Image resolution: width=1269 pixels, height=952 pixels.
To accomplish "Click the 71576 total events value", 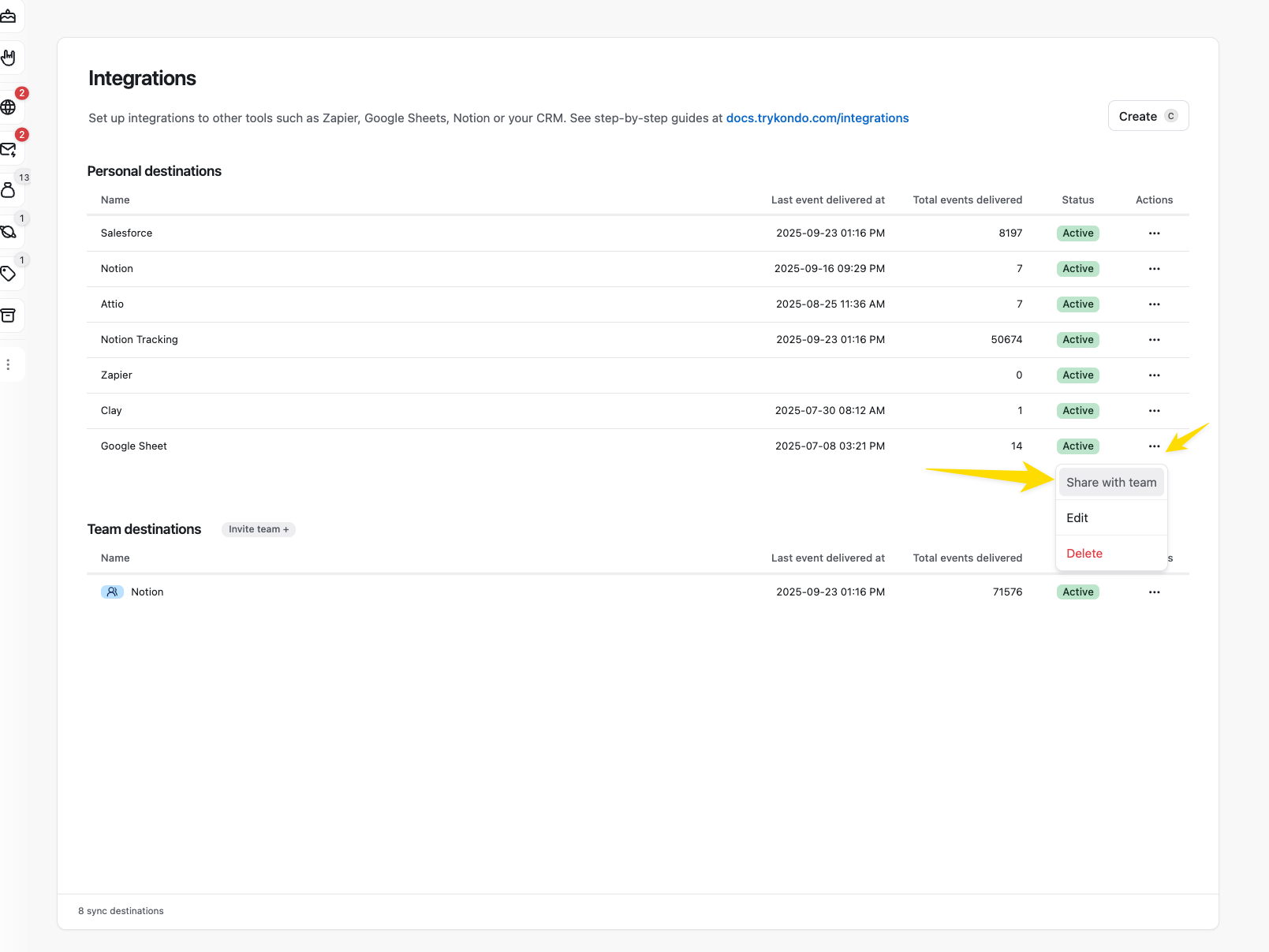I will click(x=1007, y=592).
